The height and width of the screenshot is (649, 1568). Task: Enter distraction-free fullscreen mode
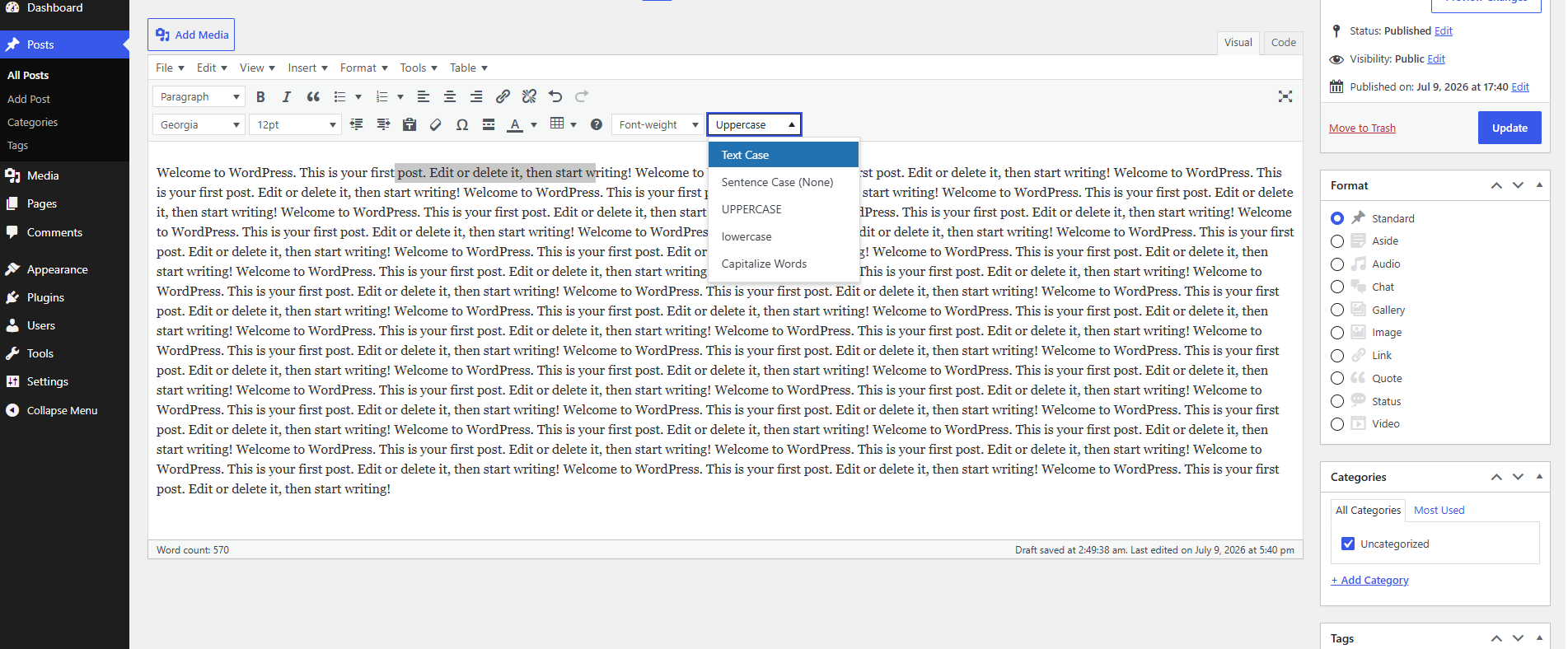[x=1285, y=96]
